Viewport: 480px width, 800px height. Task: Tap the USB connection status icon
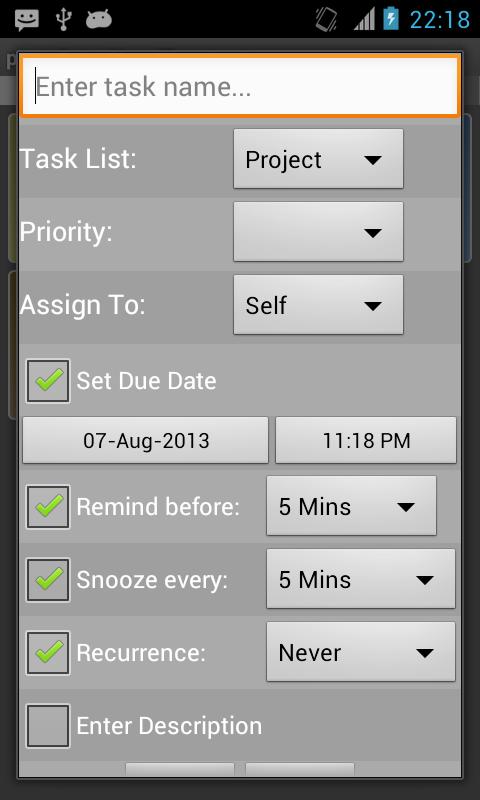point(63,19)
